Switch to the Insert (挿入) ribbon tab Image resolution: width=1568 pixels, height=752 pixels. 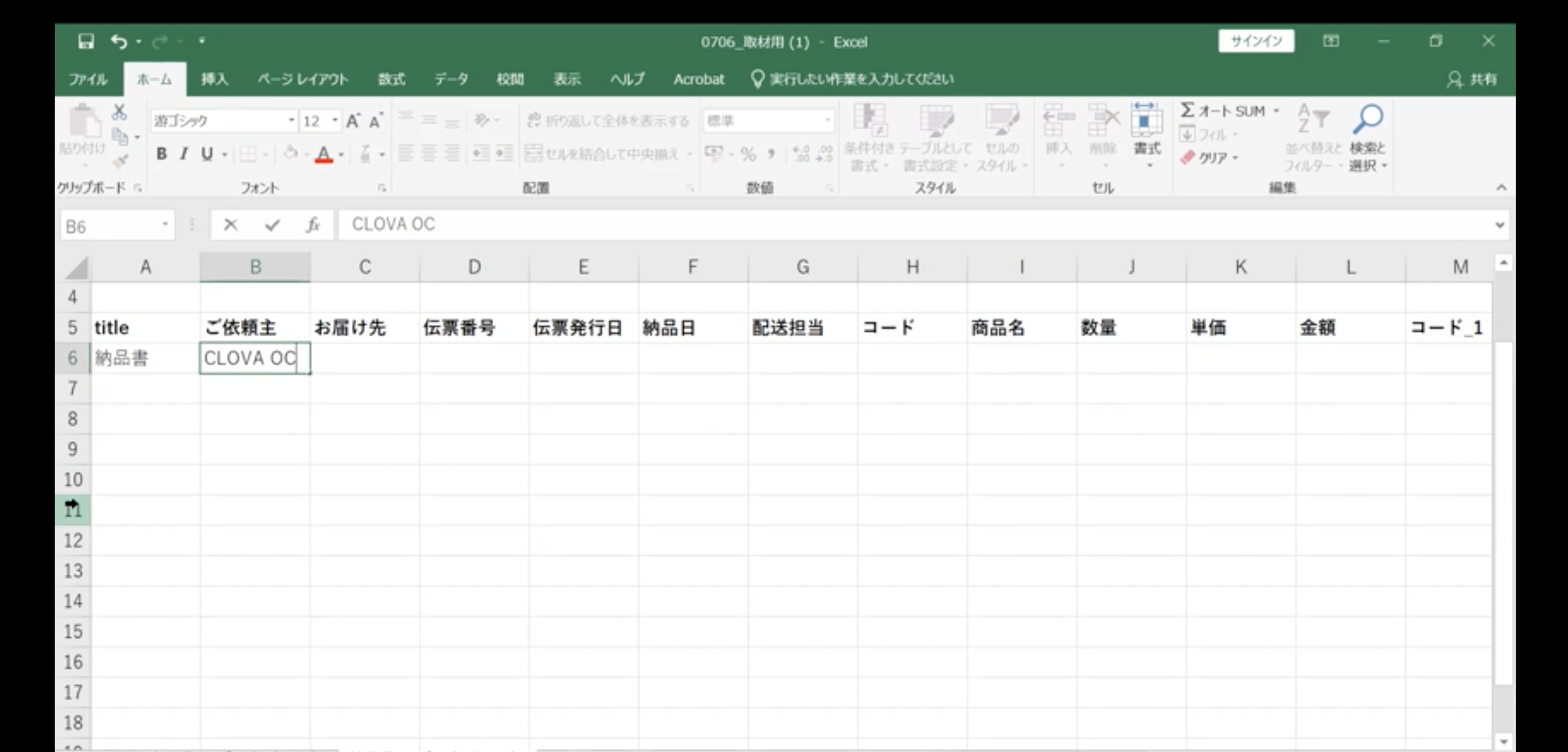[x=215, y=79]
